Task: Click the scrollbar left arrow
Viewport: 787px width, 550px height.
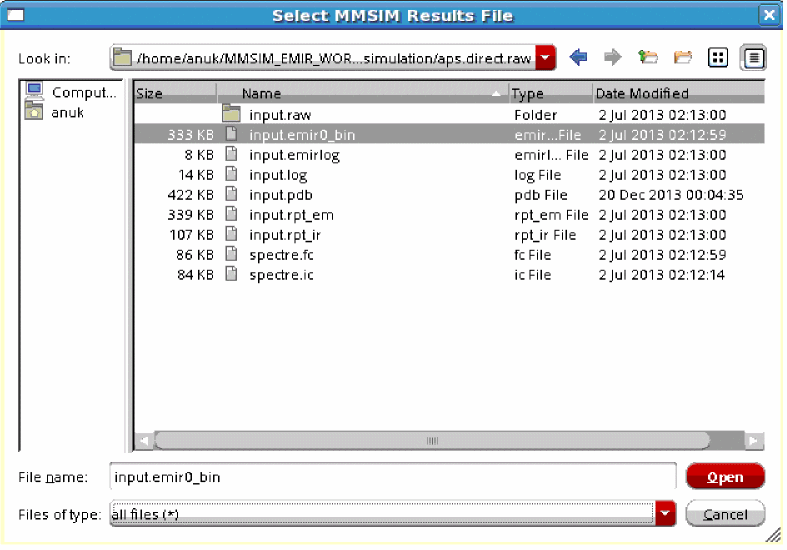Action: (x=144, y=441)
